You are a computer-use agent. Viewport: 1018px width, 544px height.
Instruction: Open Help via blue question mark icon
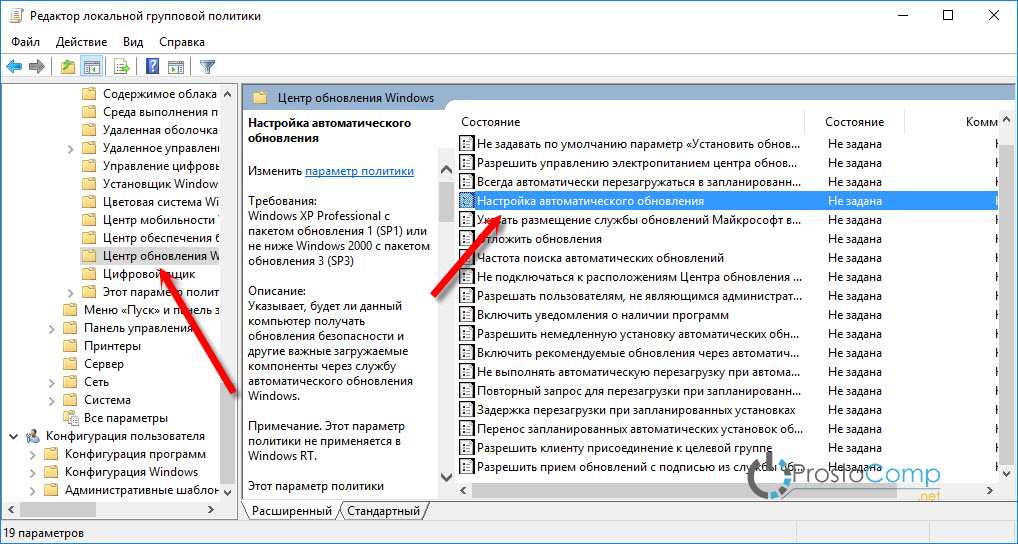tap(153, 67)
